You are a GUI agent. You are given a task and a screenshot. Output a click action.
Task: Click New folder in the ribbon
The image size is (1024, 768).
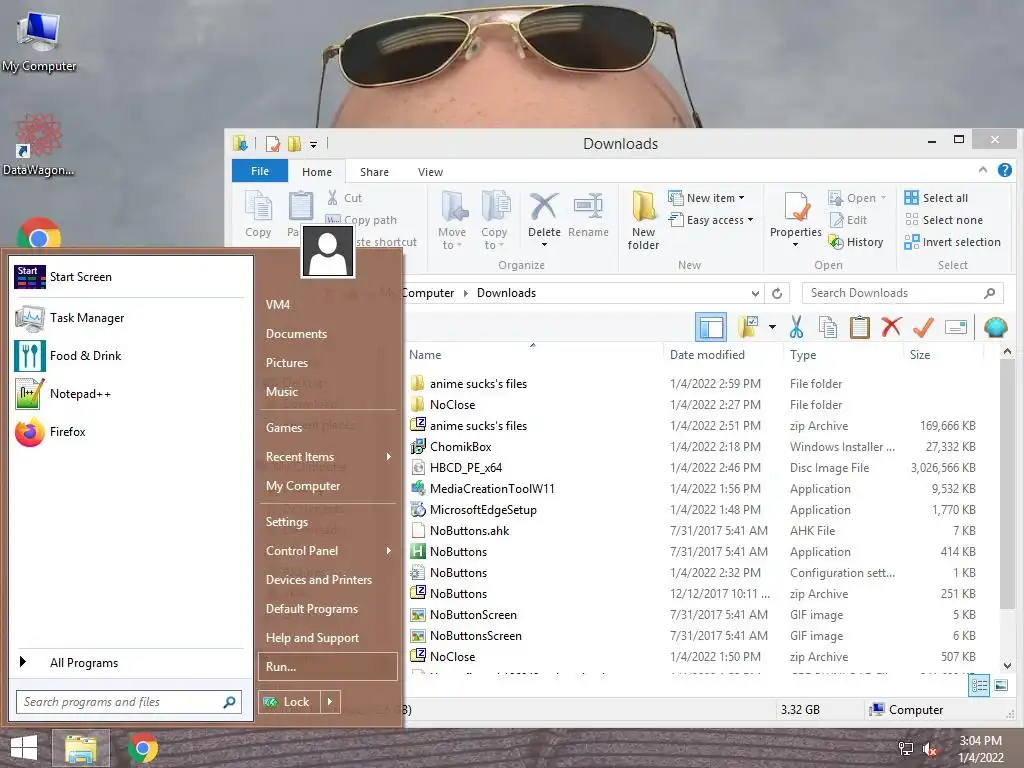pyautogui.click(x=643, y=221)
